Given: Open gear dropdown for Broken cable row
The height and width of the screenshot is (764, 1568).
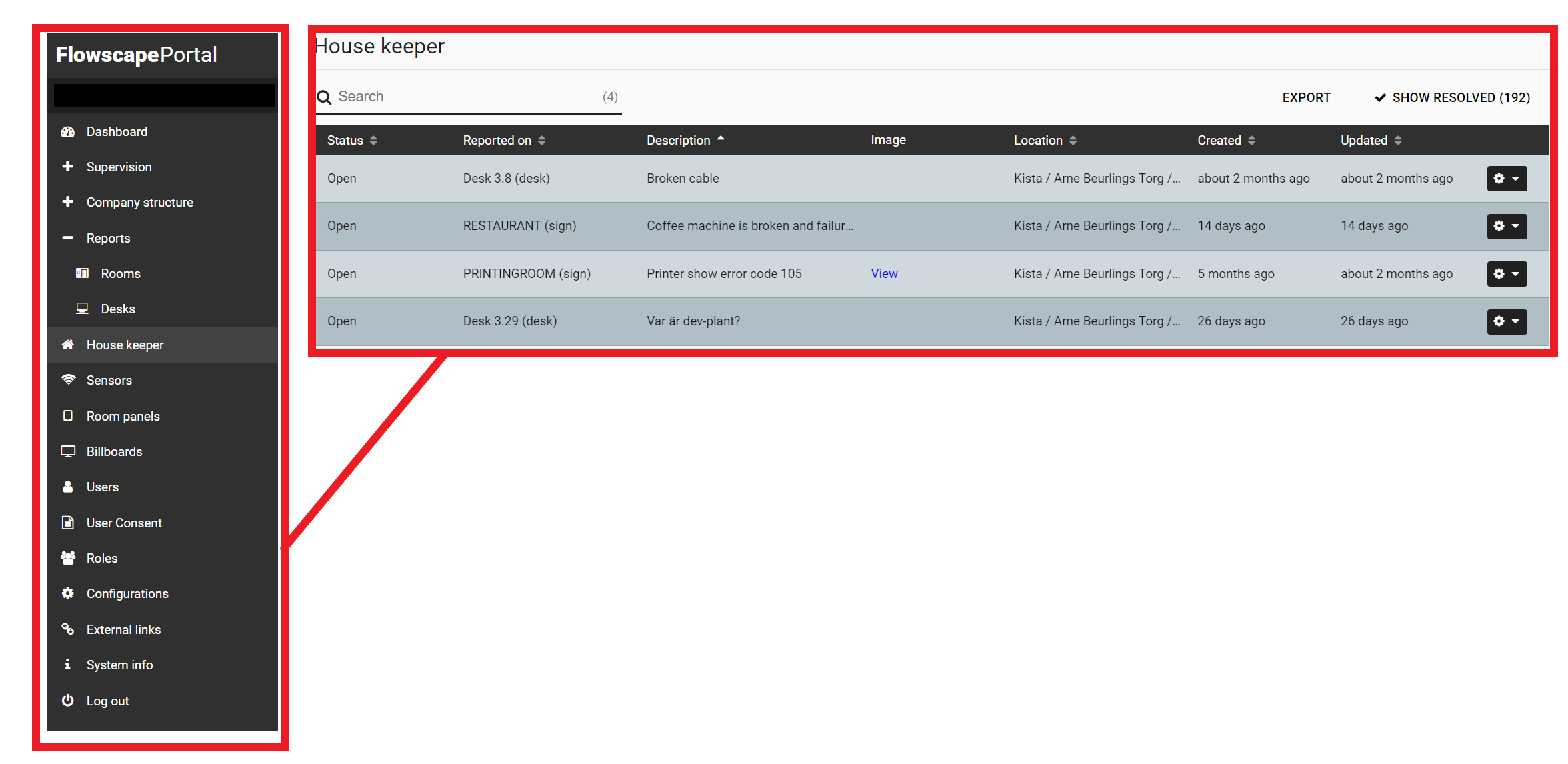Looking at the screenshot, I should point(1507,179).
